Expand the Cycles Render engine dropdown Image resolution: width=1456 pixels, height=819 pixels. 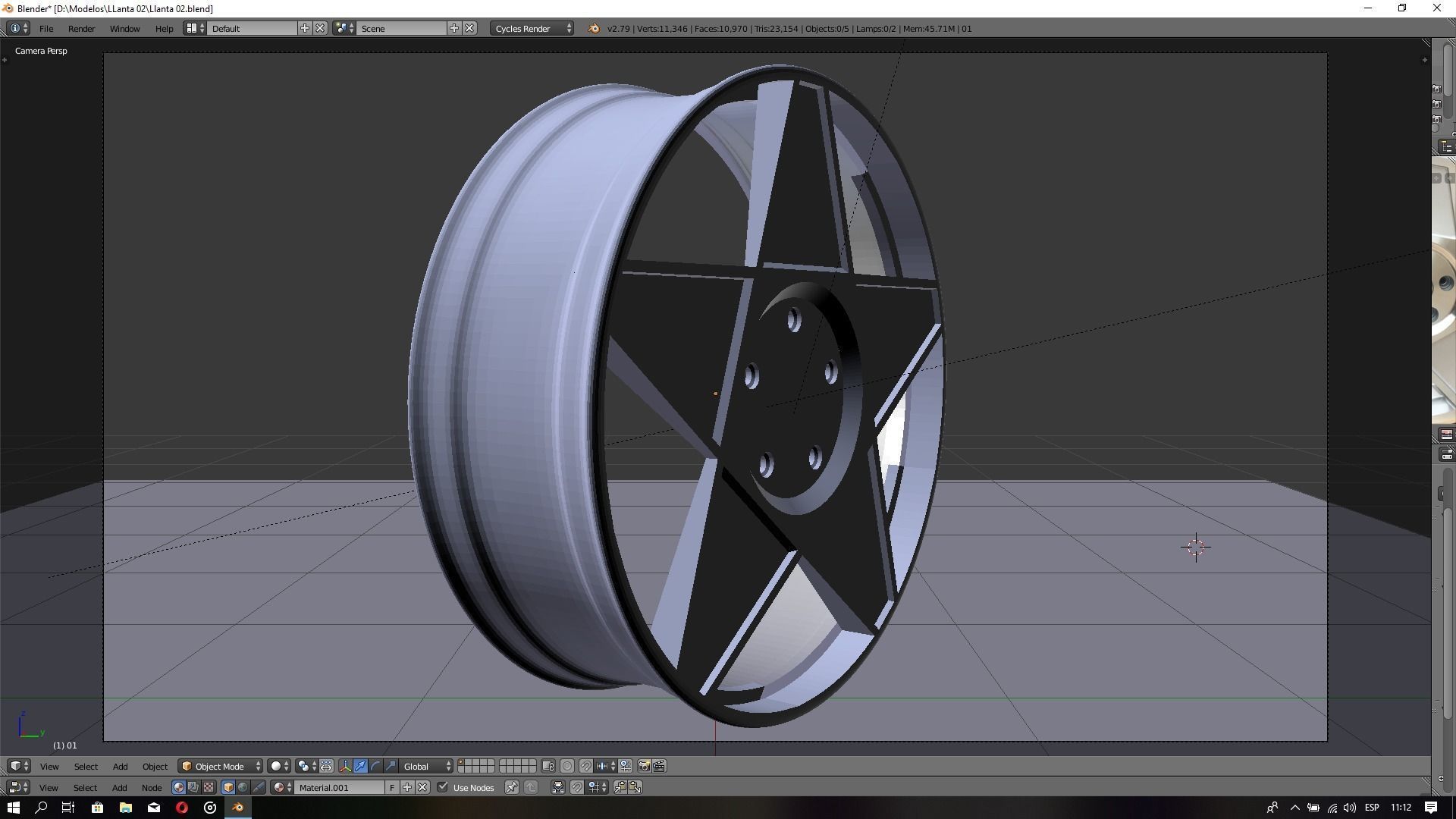(532, 28)
